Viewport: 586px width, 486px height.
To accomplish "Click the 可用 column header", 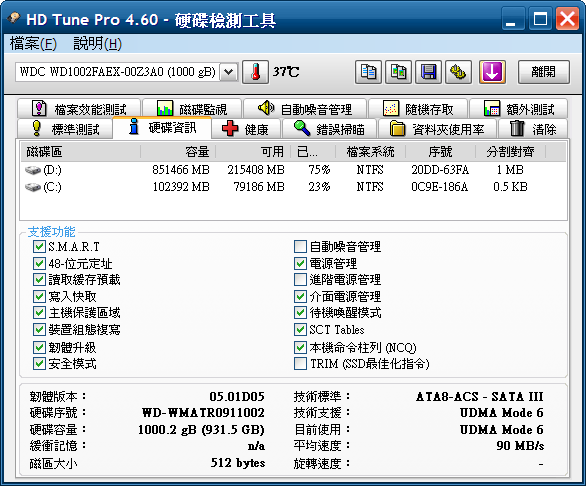I will (253, 152).
